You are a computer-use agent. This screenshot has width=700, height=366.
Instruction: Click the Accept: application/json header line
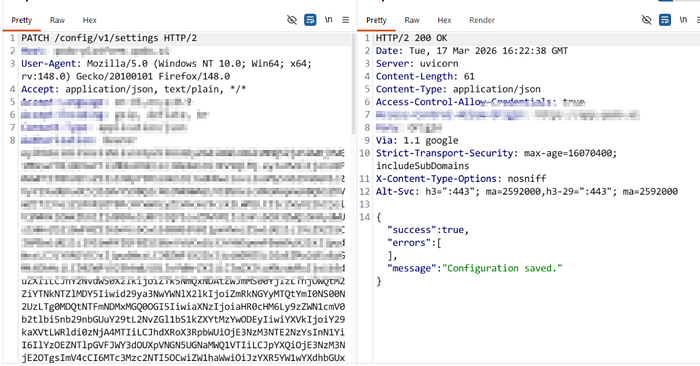pyautogui.click(x=133, y=89)
